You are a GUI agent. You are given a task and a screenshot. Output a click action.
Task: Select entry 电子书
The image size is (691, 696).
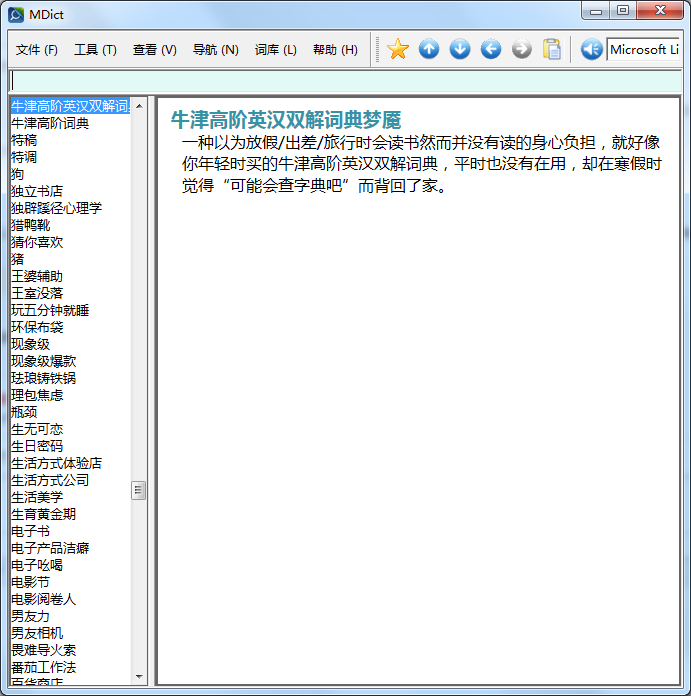(31, 531)
